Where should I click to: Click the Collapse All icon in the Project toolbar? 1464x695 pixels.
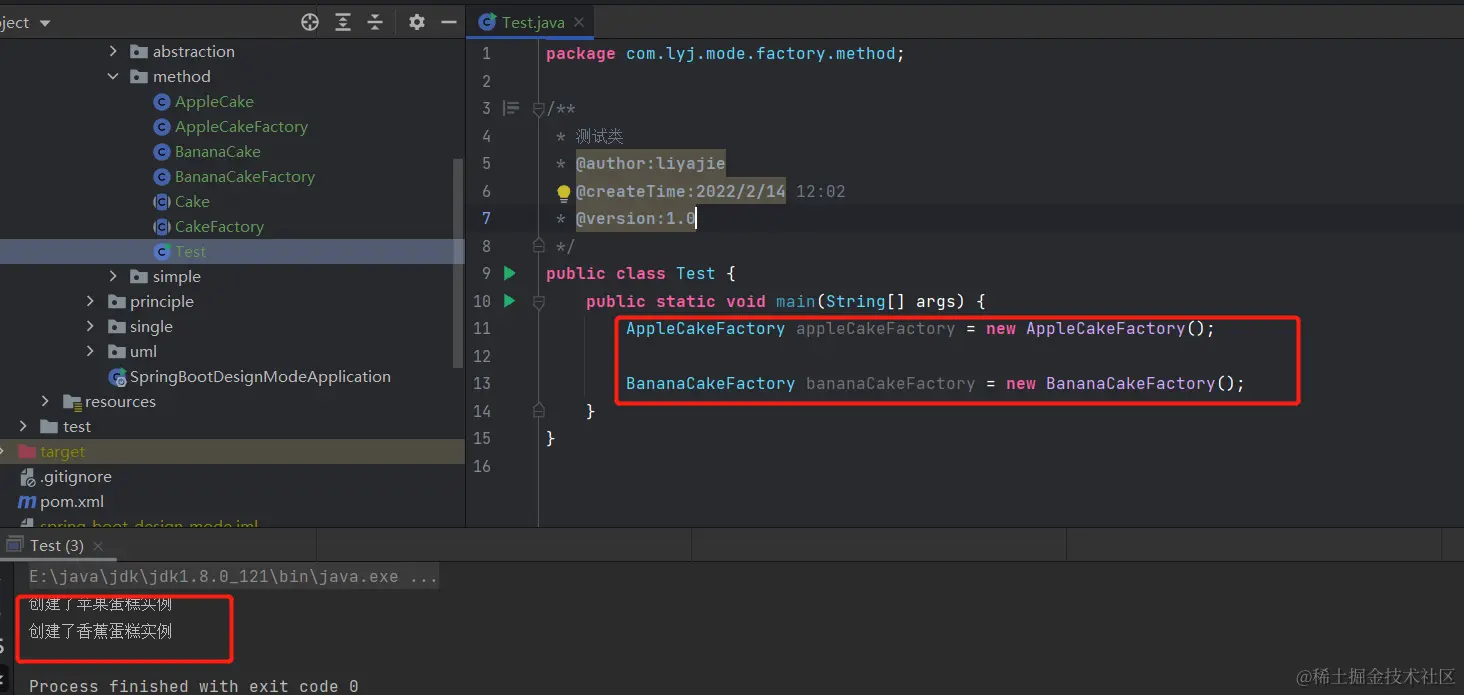pyautogui.click(x=375, y=22)
